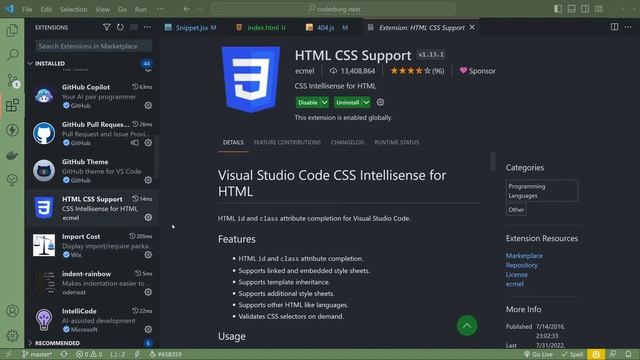Open the Changelog tab
Viewport: 640px width, 360px height.
(x=347, y=142)
